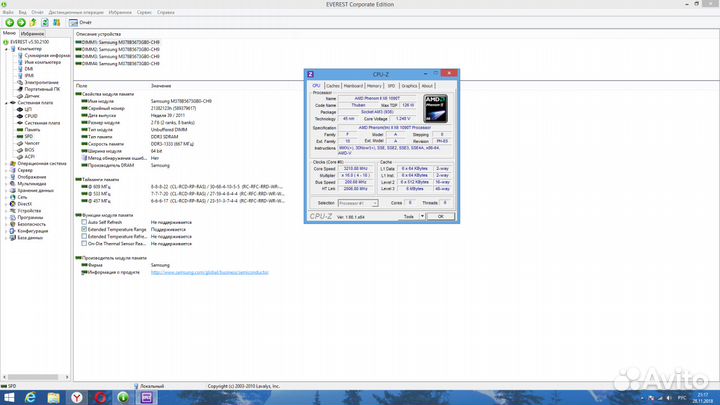720x405 pixels.
Task: Open the Файл menu
Action: (8, 12)
